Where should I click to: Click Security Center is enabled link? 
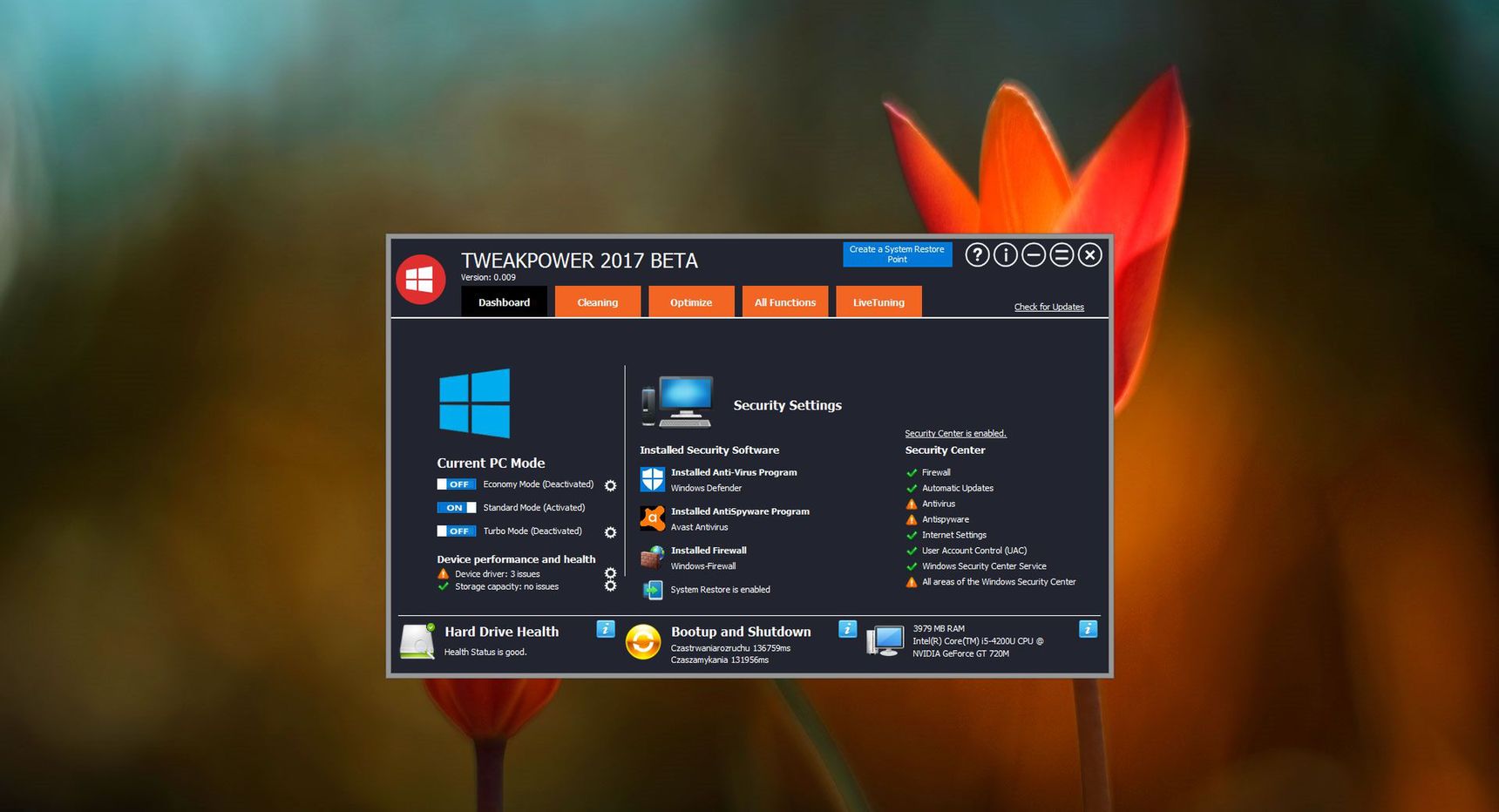point(955,433)
